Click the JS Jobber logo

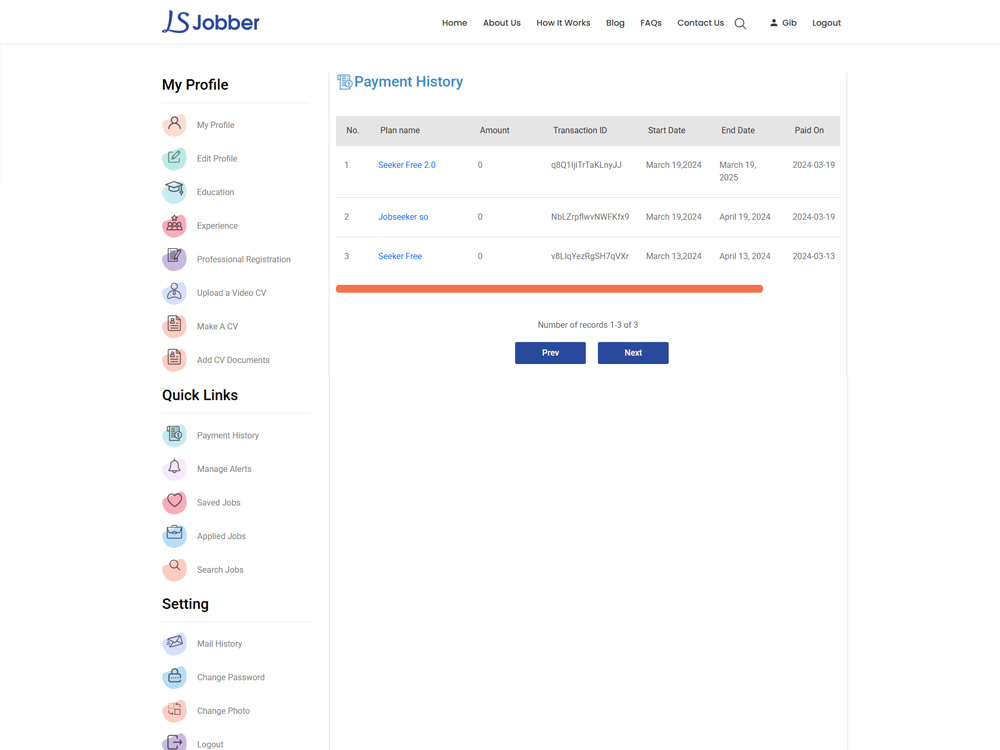tap(210, 22)
